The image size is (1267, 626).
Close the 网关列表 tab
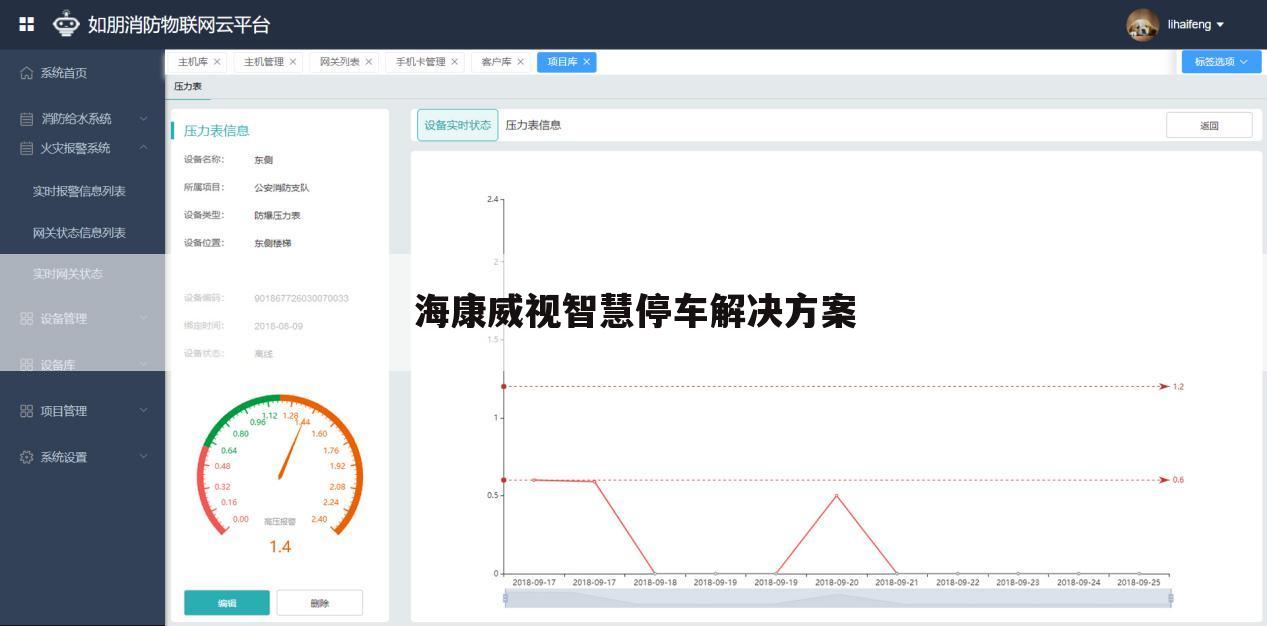tap(368, 62)
